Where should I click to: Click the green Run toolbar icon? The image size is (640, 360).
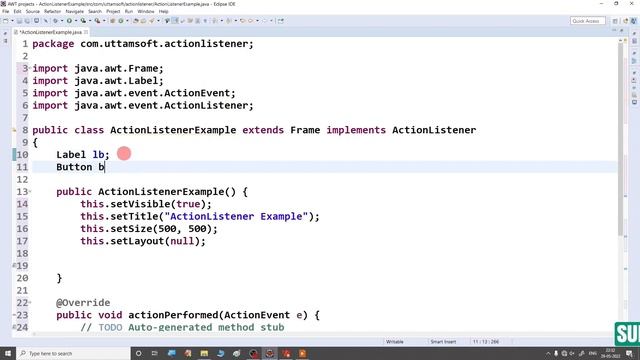[69, 21]
